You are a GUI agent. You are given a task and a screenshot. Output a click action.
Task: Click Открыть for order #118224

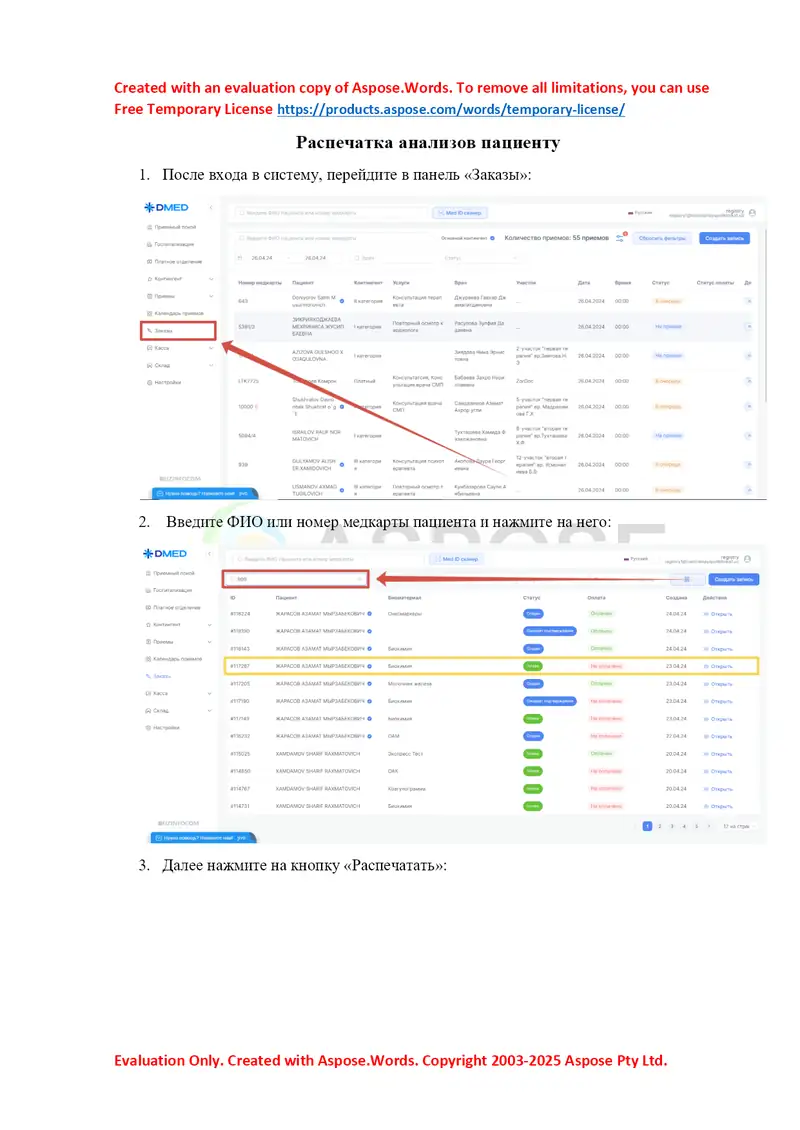(718, 614)
